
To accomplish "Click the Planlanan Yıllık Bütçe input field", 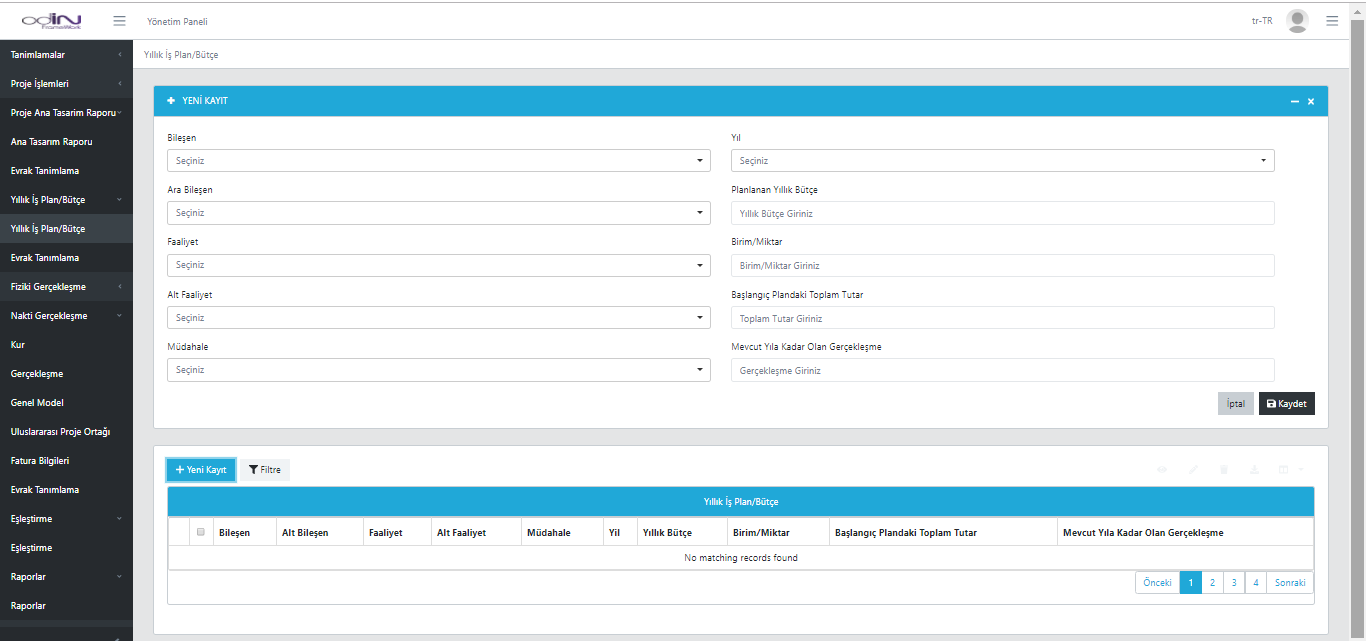I will tap(1002, 213).
